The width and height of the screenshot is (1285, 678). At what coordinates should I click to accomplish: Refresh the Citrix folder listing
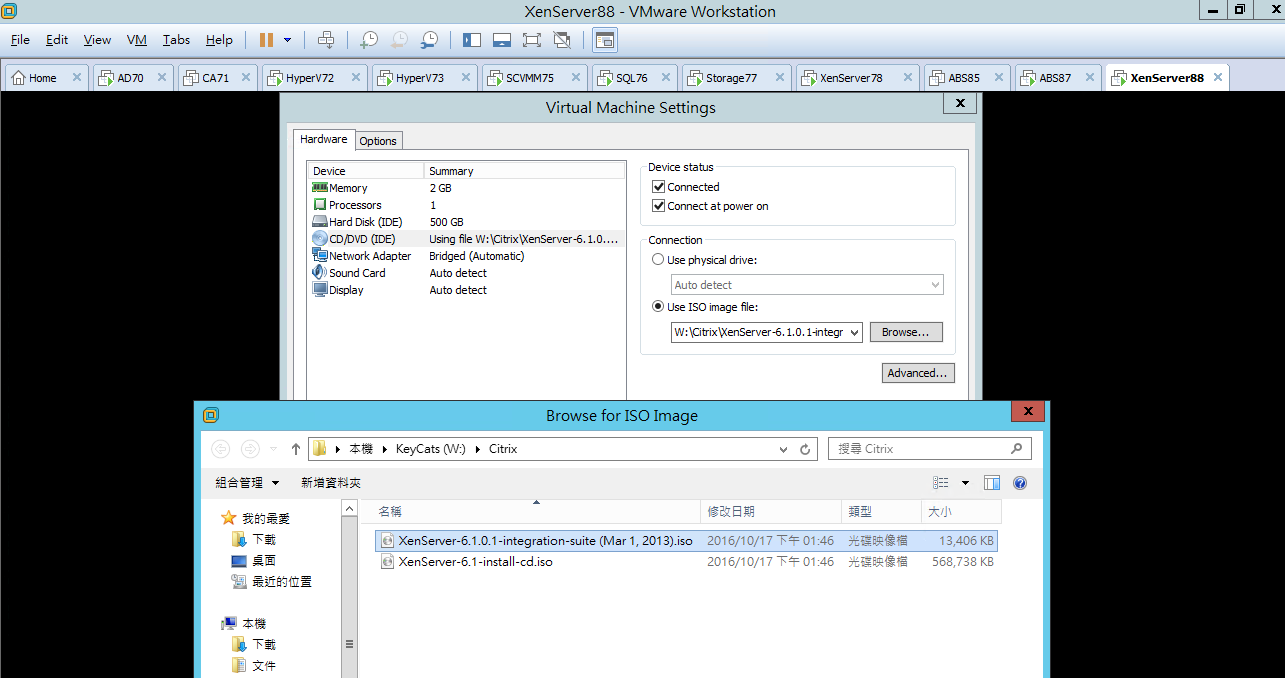pos(805,449)
